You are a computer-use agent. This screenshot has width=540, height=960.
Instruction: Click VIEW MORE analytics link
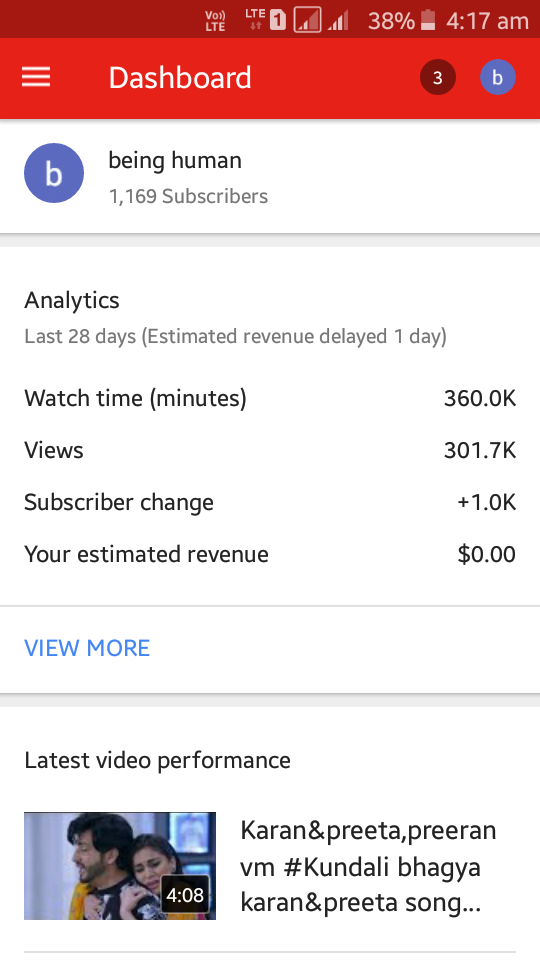(x=87, y=648)
